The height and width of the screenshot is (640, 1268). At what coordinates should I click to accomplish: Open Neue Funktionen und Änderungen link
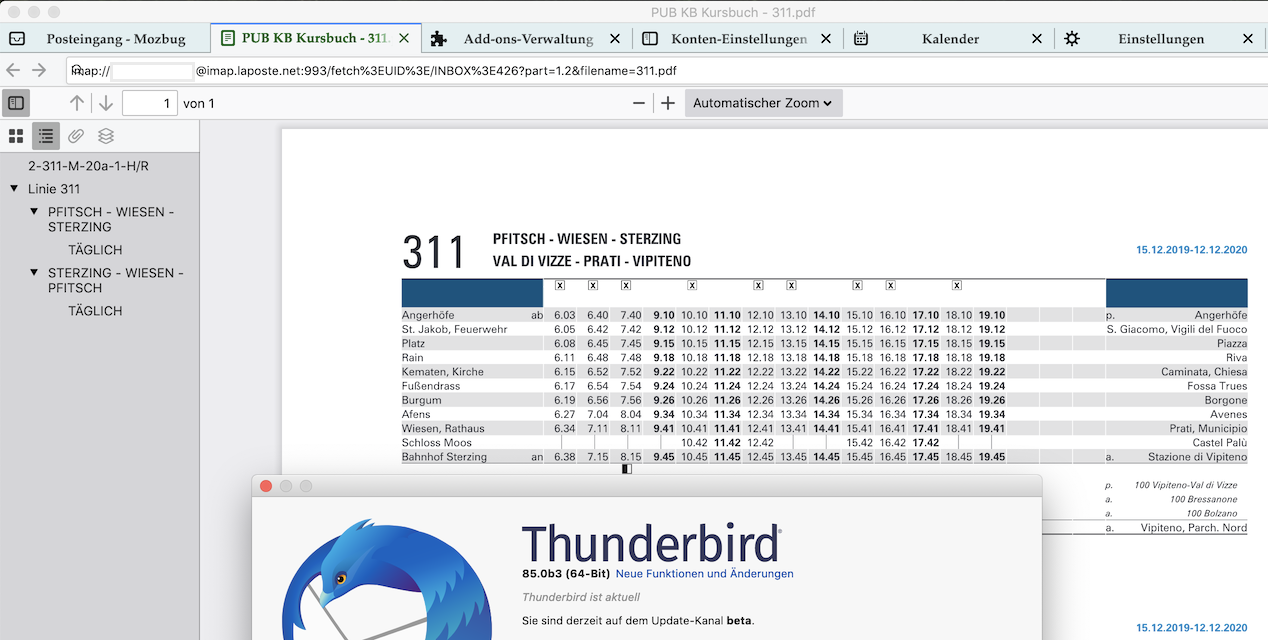pyautogui.click(x=704, y=574)
